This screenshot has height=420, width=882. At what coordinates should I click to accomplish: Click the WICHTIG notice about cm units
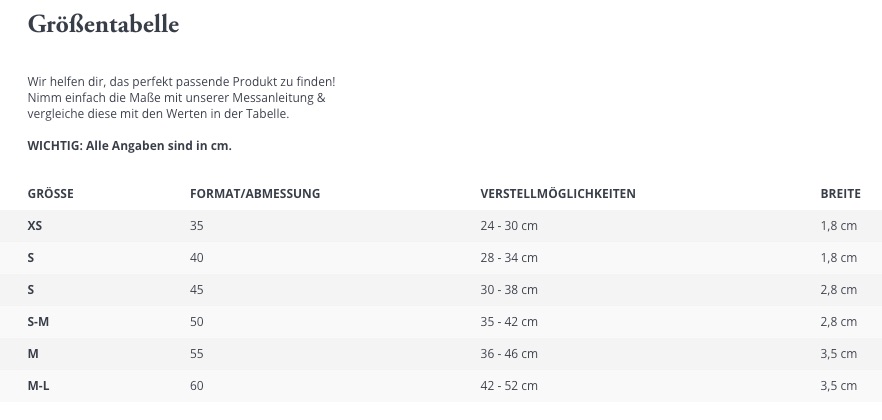point(129,146)
